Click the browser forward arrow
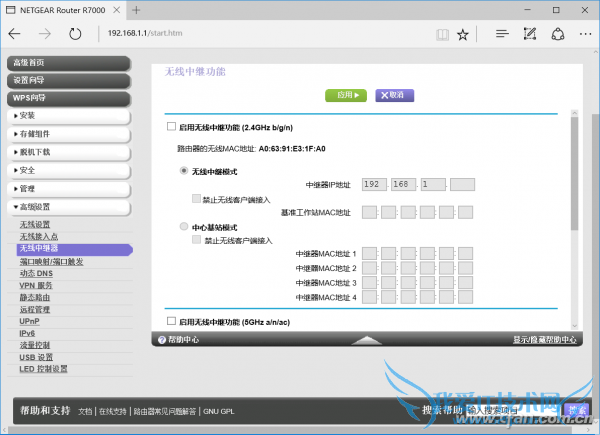Viewport: 600px width, 435px height. [x=45, y=34]
